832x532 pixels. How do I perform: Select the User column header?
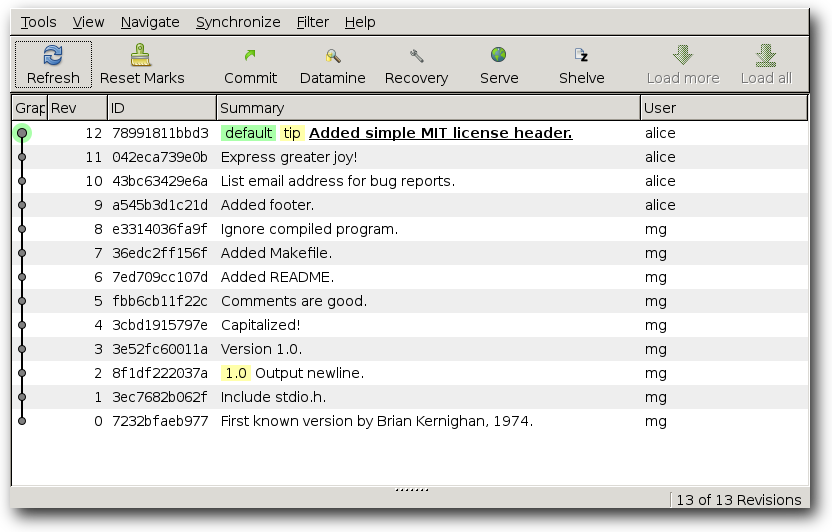pos(724,108)
